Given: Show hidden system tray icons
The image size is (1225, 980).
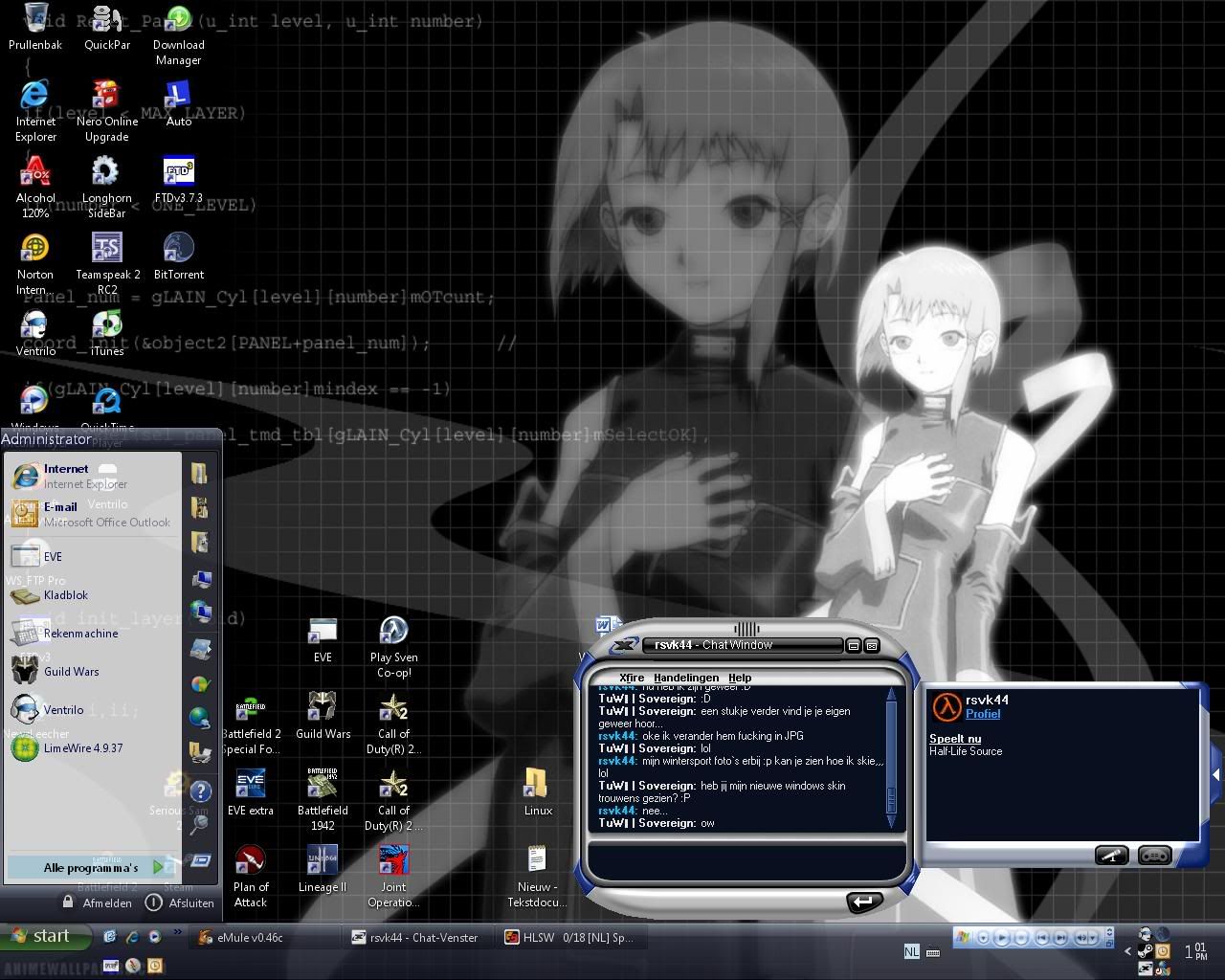Looking at the screenshot, I should click(x=1127, y=951).
